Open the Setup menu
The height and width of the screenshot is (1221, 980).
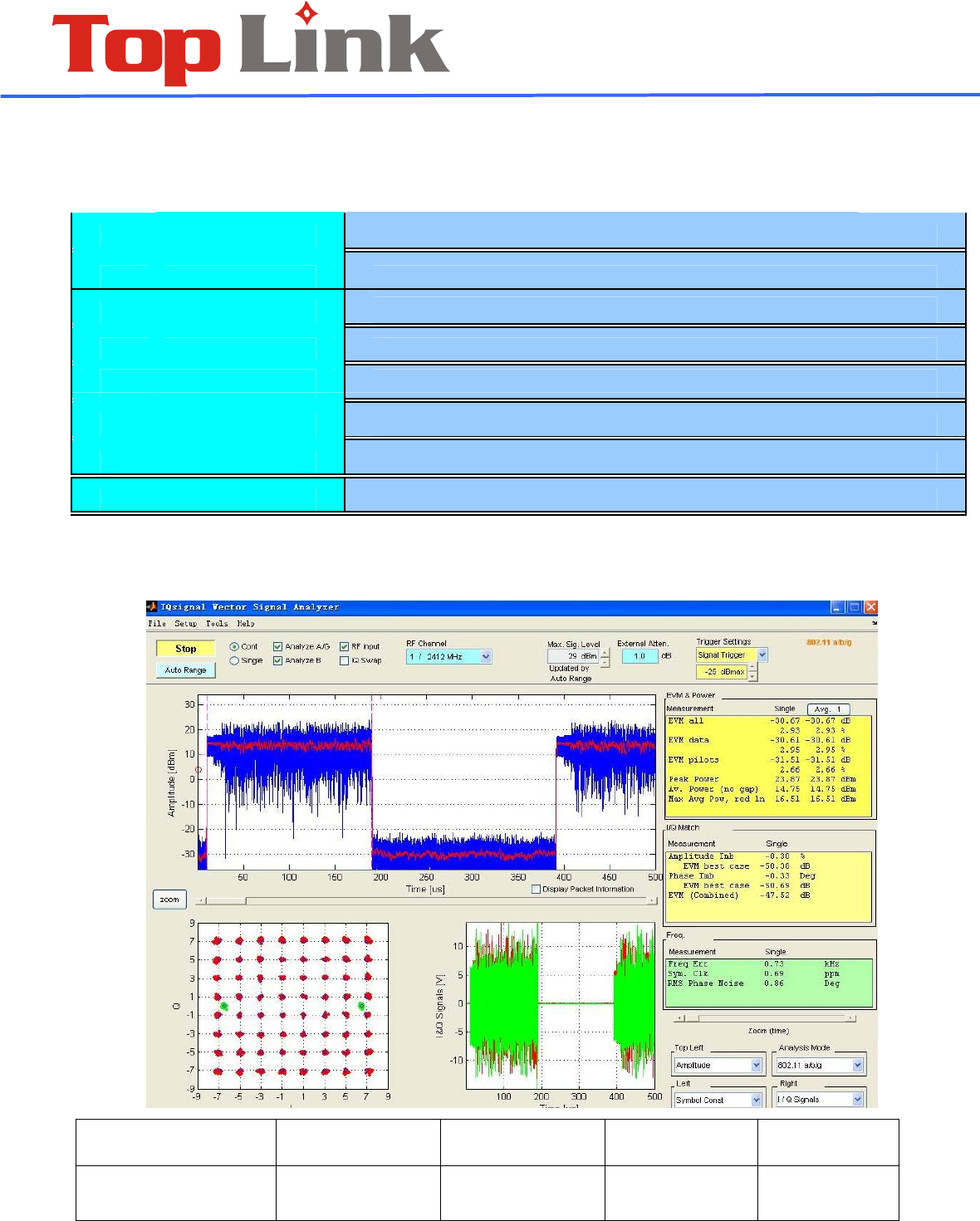click(185, 623)
